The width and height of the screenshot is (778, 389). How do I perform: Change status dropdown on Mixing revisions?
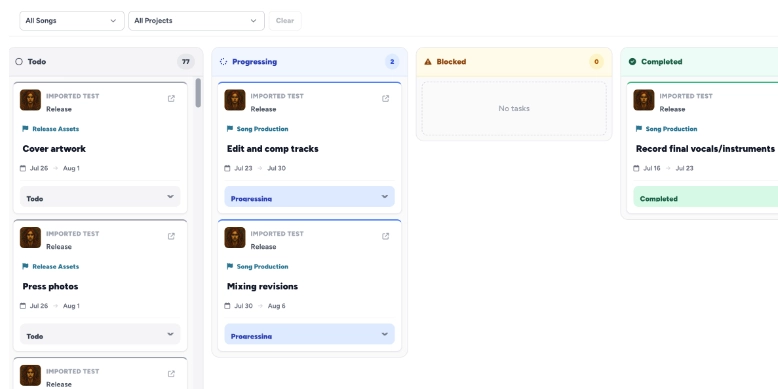(x=310, y=334)
